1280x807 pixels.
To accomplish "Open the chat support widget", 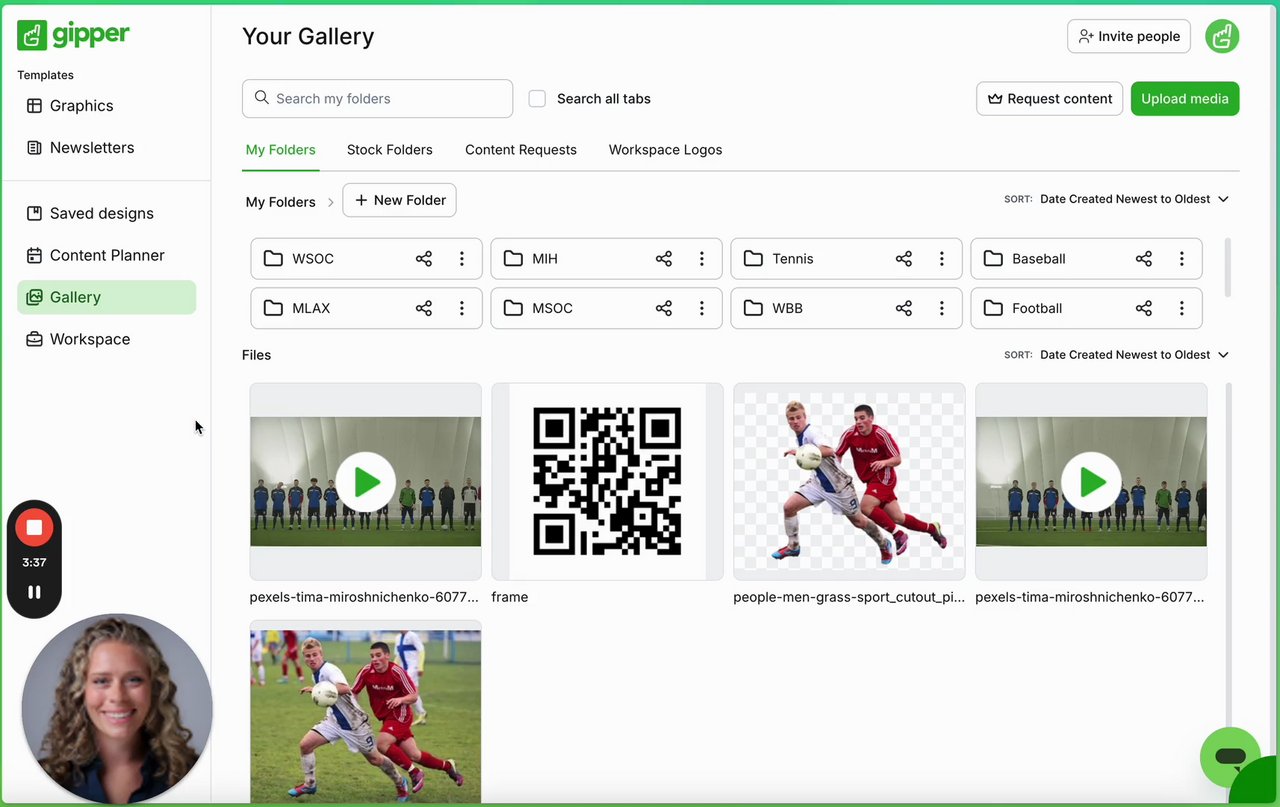I will [x=1230, y=757].
